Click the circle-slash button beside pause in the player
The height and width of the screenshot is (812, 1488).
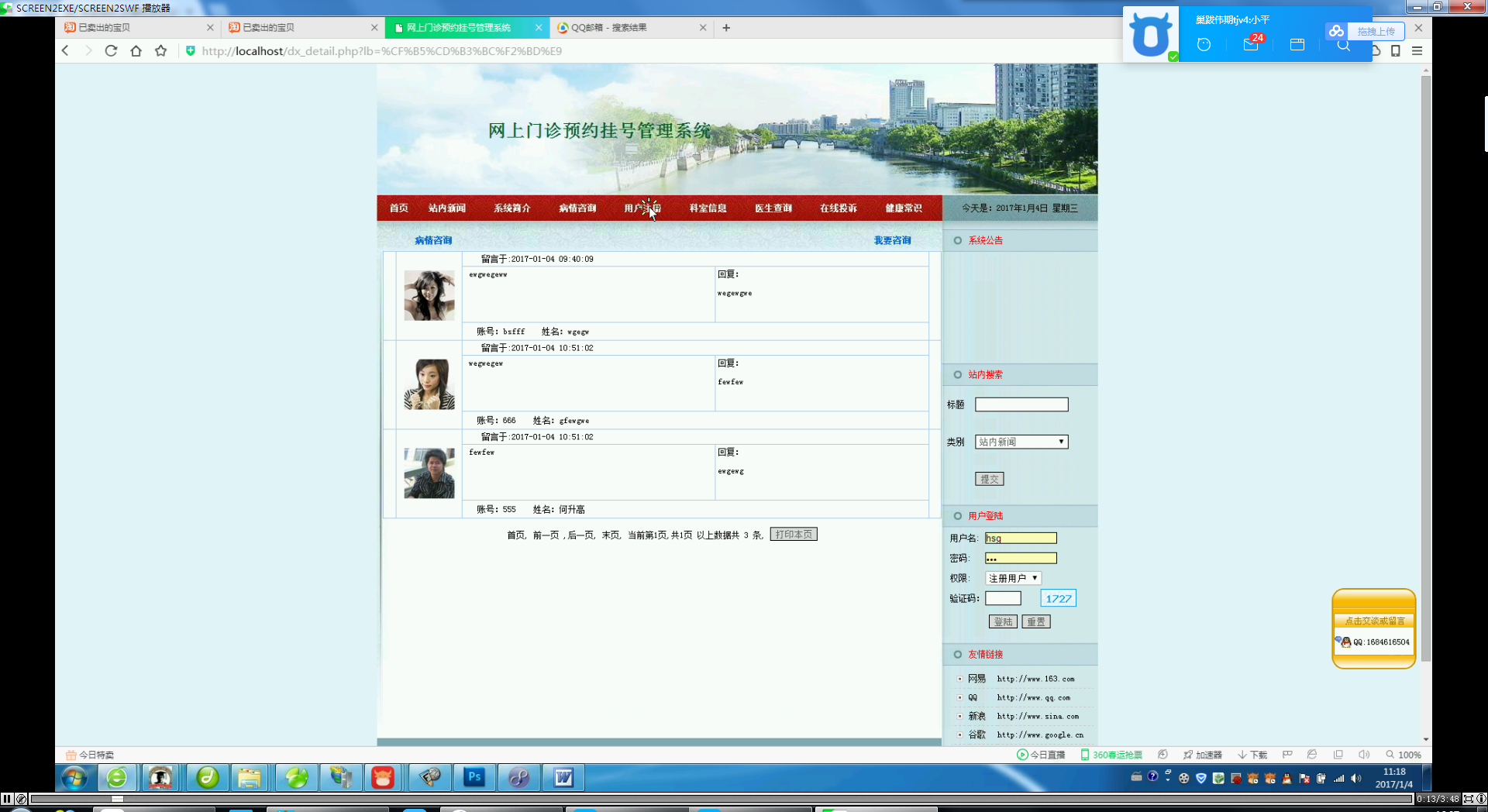pos(22,799)
